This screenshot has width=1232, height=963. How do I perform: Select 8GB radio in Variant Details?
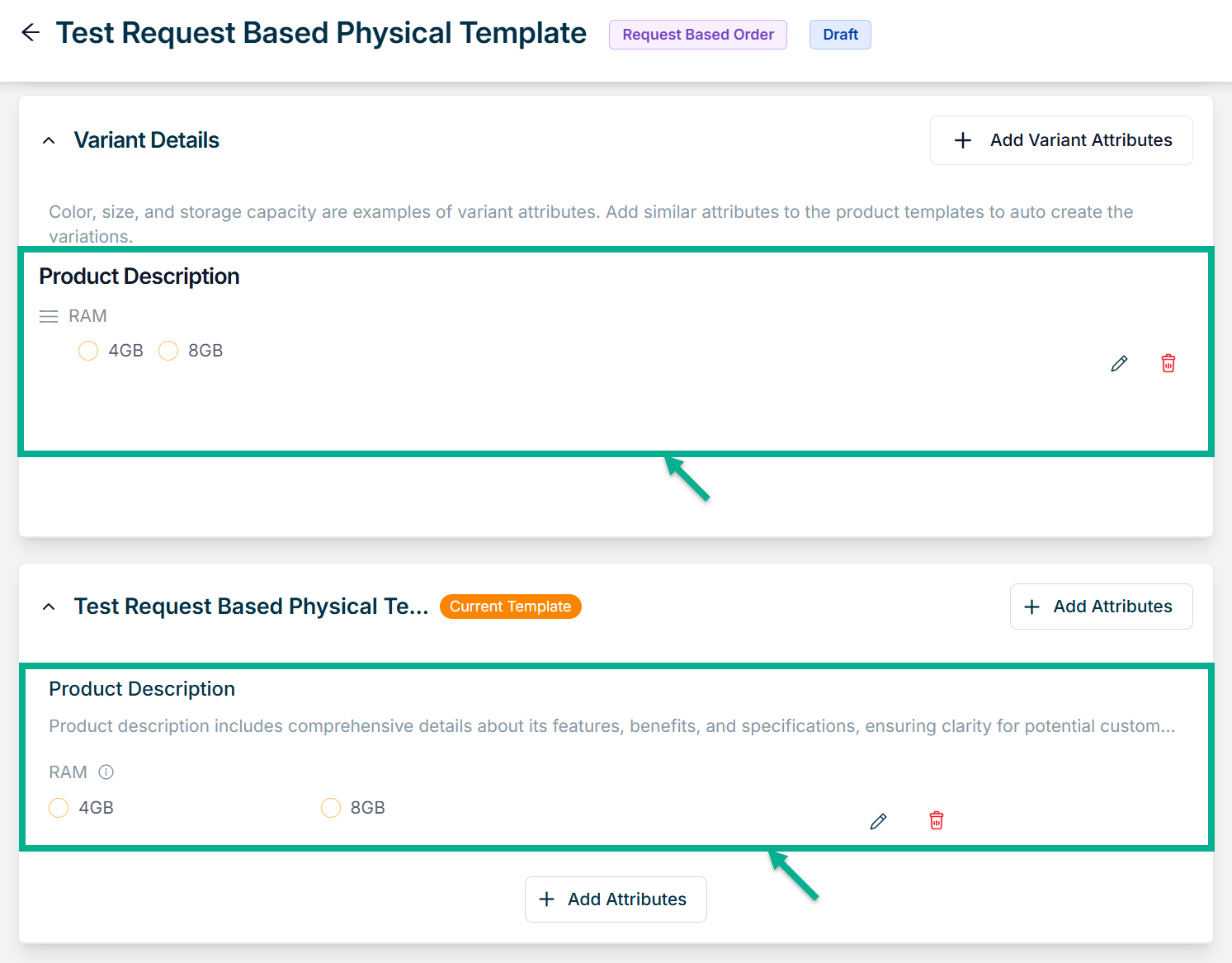tap(168, 352)
